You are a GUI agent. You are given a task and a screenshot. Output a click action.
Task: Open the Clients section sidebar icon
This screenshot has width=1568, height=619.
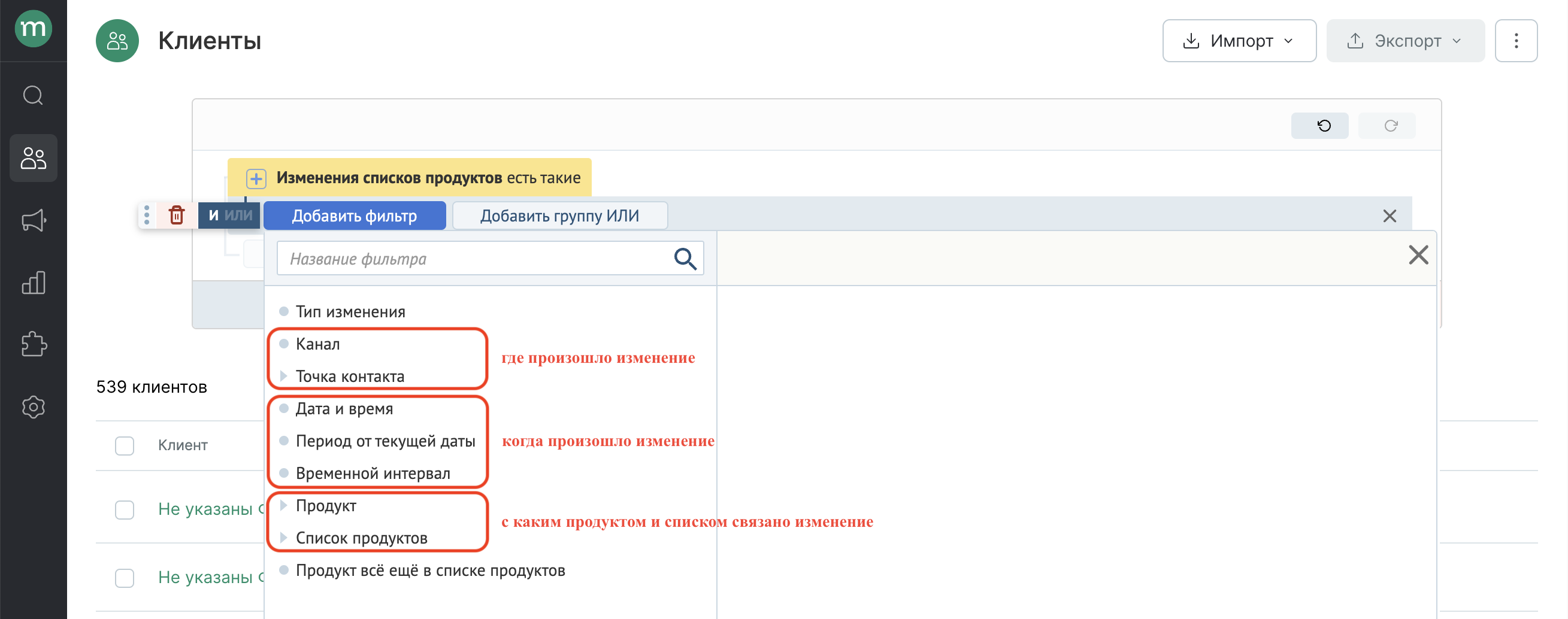pyautogui.click(x=34, y=158)
